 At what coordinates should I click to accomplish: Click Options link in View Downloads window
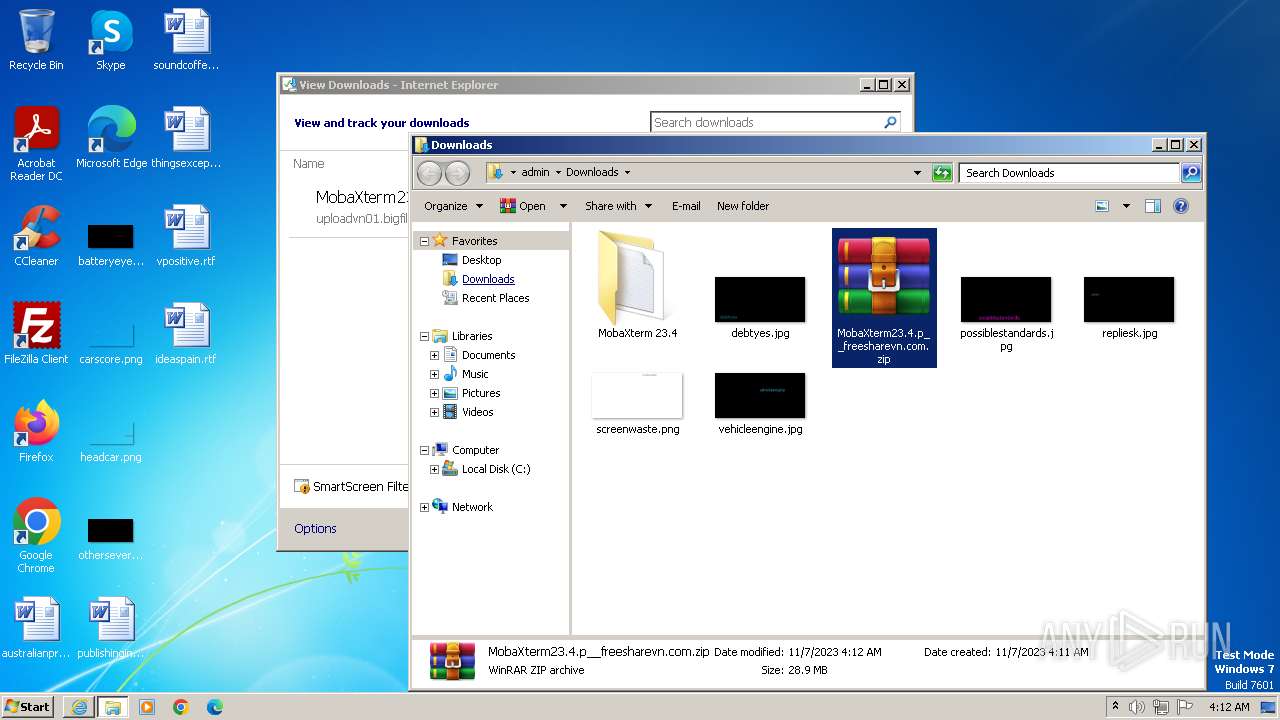(315, 528)
